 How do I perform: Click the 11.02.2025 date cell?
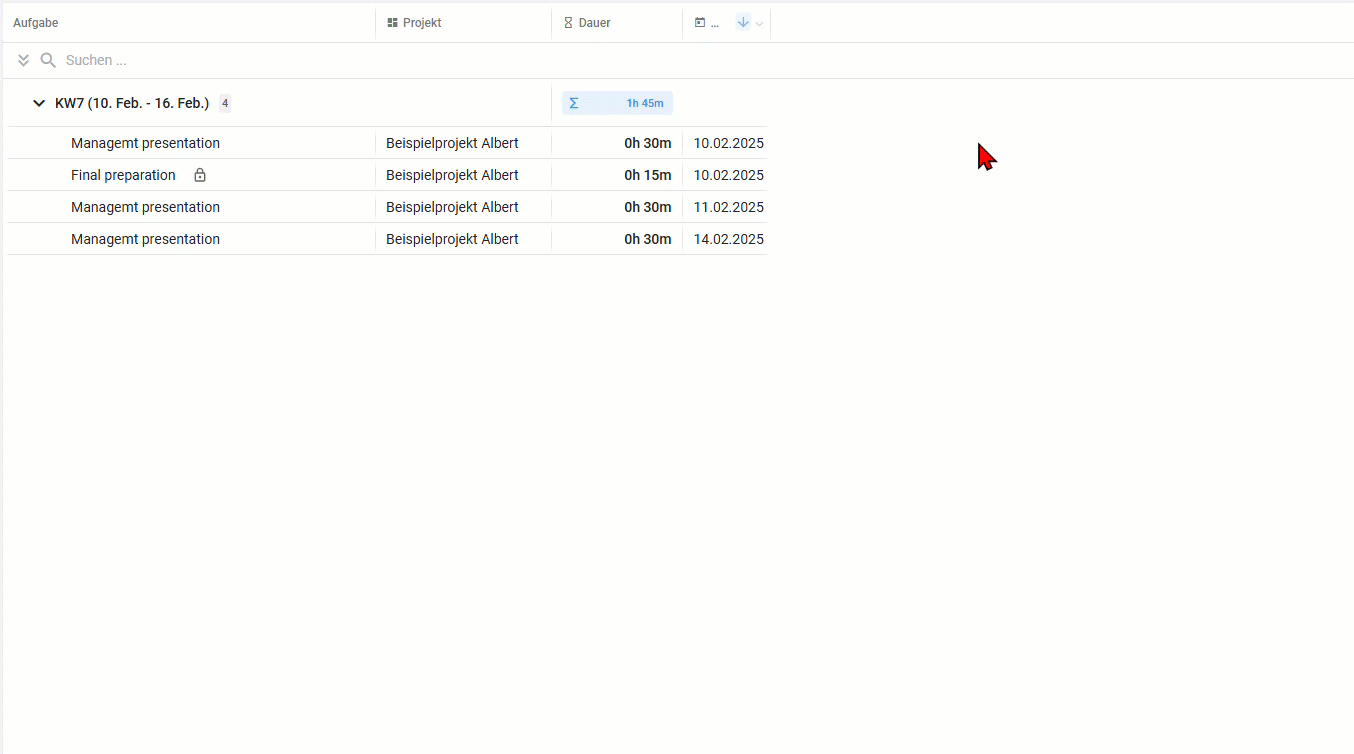point(729,207)
